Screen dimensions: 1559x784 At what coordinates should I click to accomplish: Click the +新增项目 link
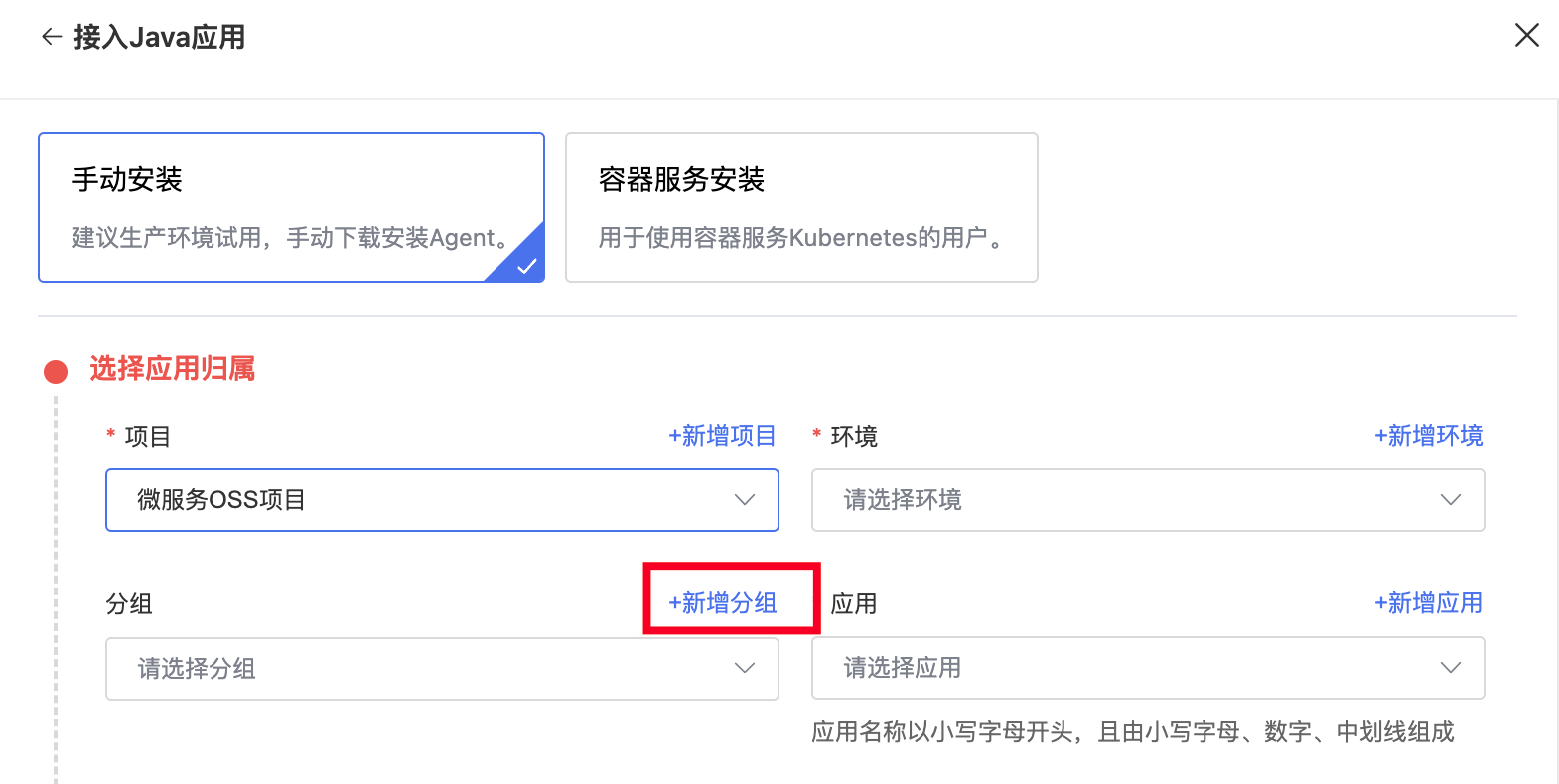tap(722, 436)
